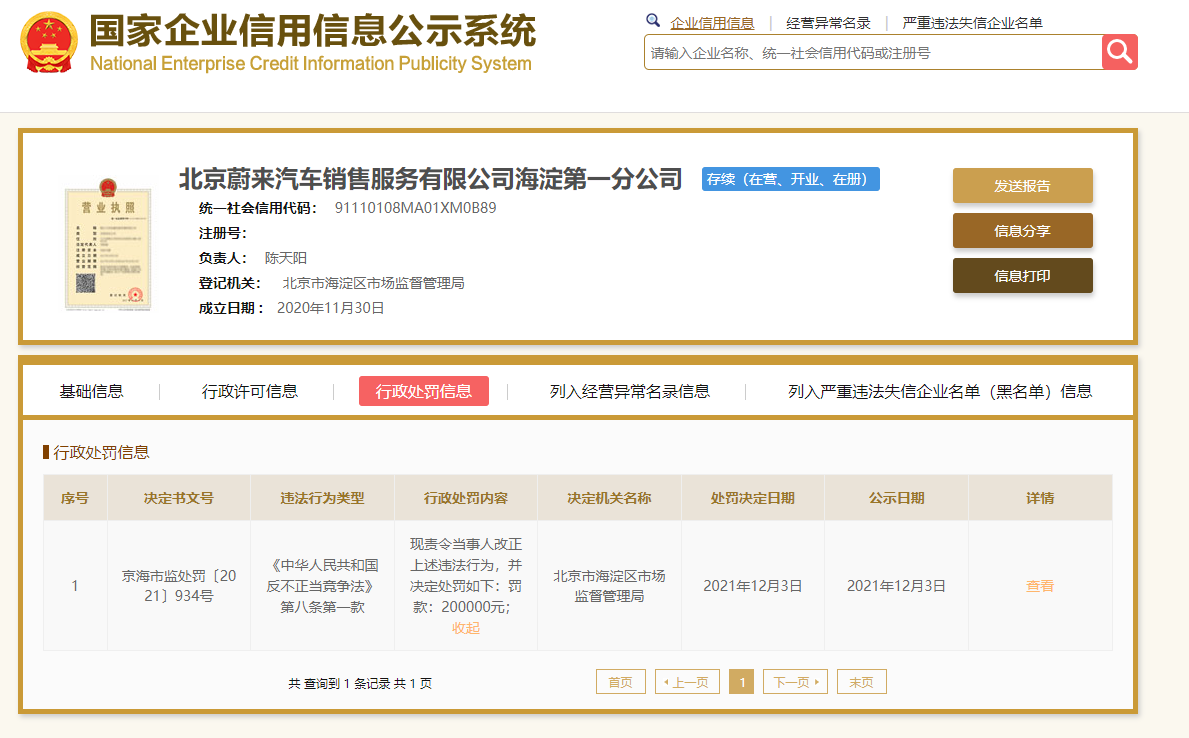Click responsible person name 陈天阳
Screen dimensions: 1189x738
pos(286,258)
